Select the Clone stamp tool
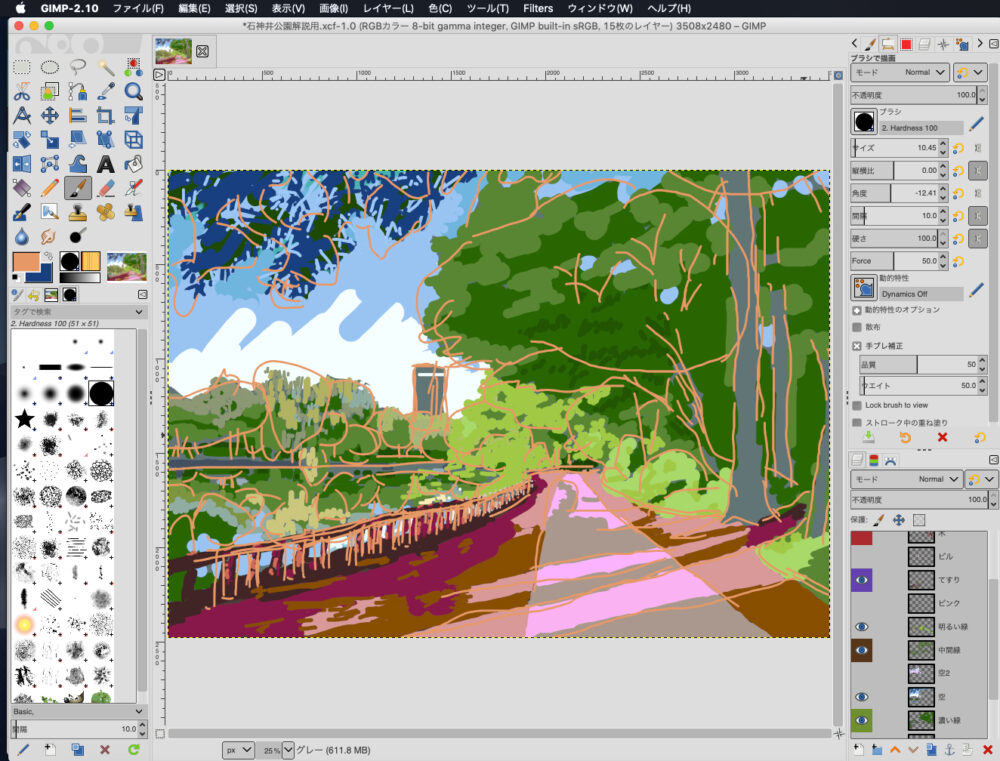 (x=78, y=212)
